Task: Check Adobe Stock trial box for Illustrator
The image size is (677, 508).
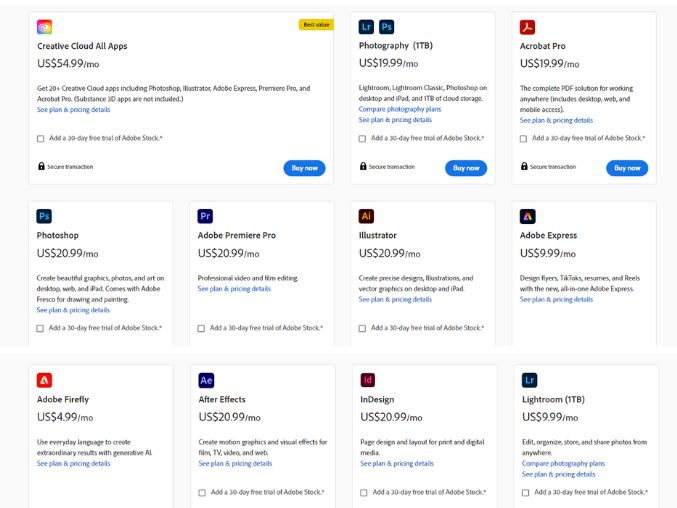Action: (x=362, y=328)
